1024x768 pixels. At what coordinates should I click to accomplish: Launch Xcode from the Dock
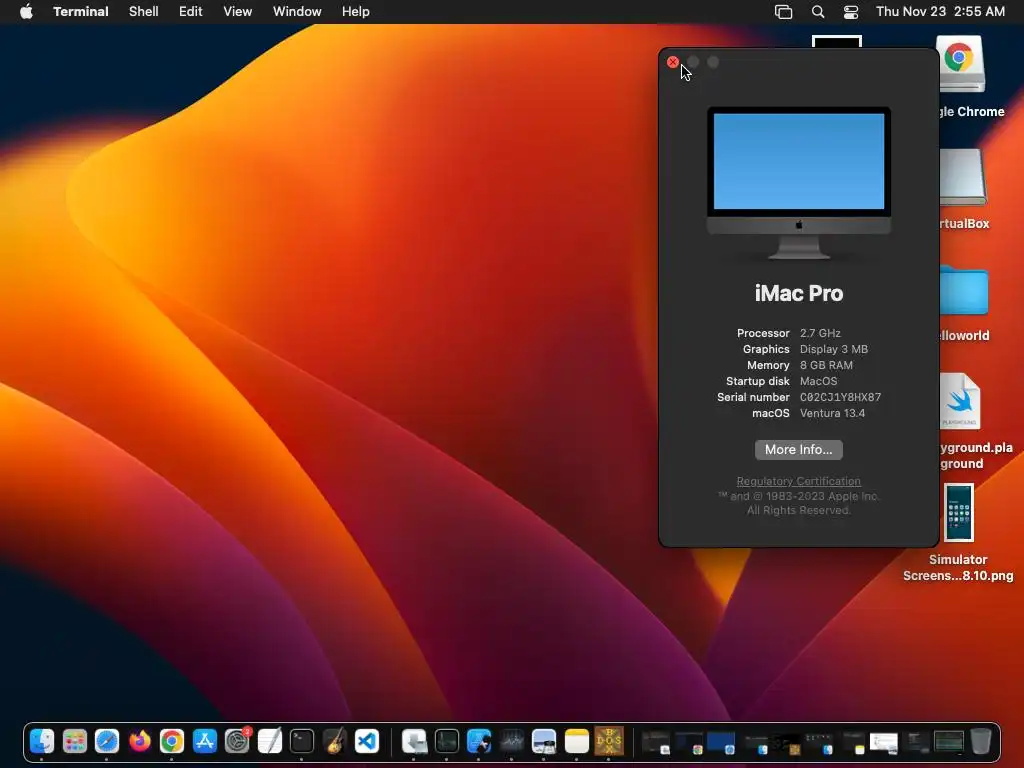(479, 741)
